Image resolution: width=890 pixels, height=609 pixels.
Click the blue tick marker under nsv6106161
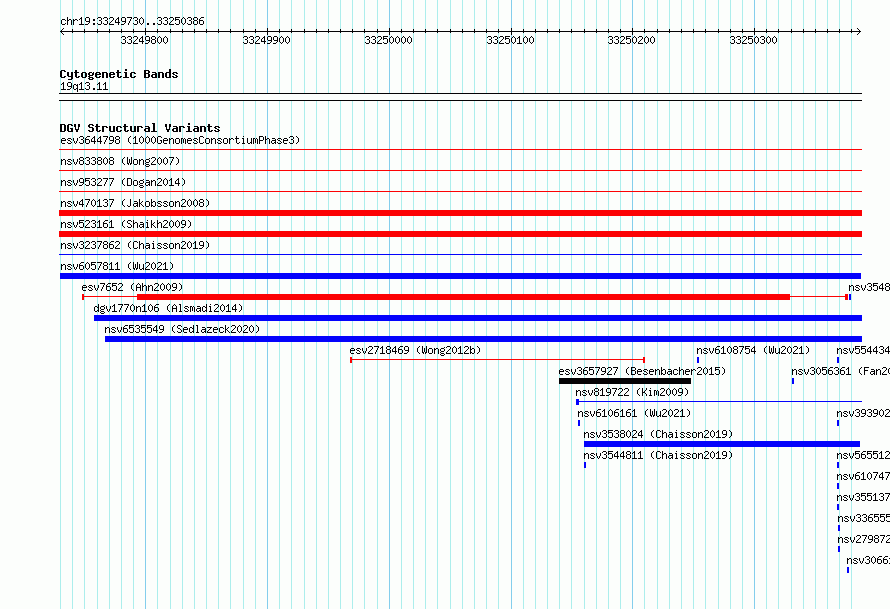click(579, 423)
